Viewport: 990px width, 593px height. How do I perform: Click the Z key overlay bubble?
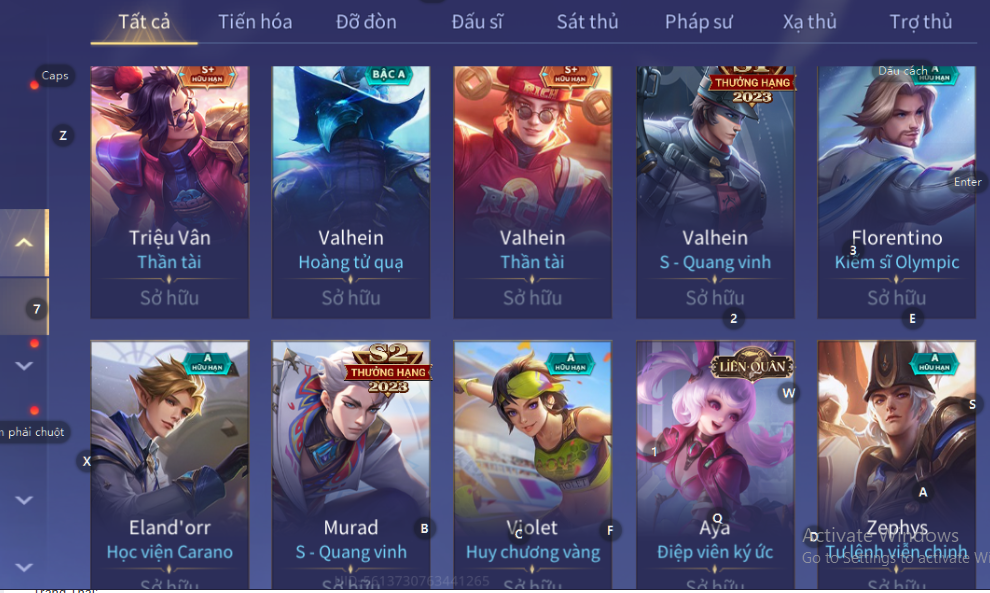[x=63, y=135]
